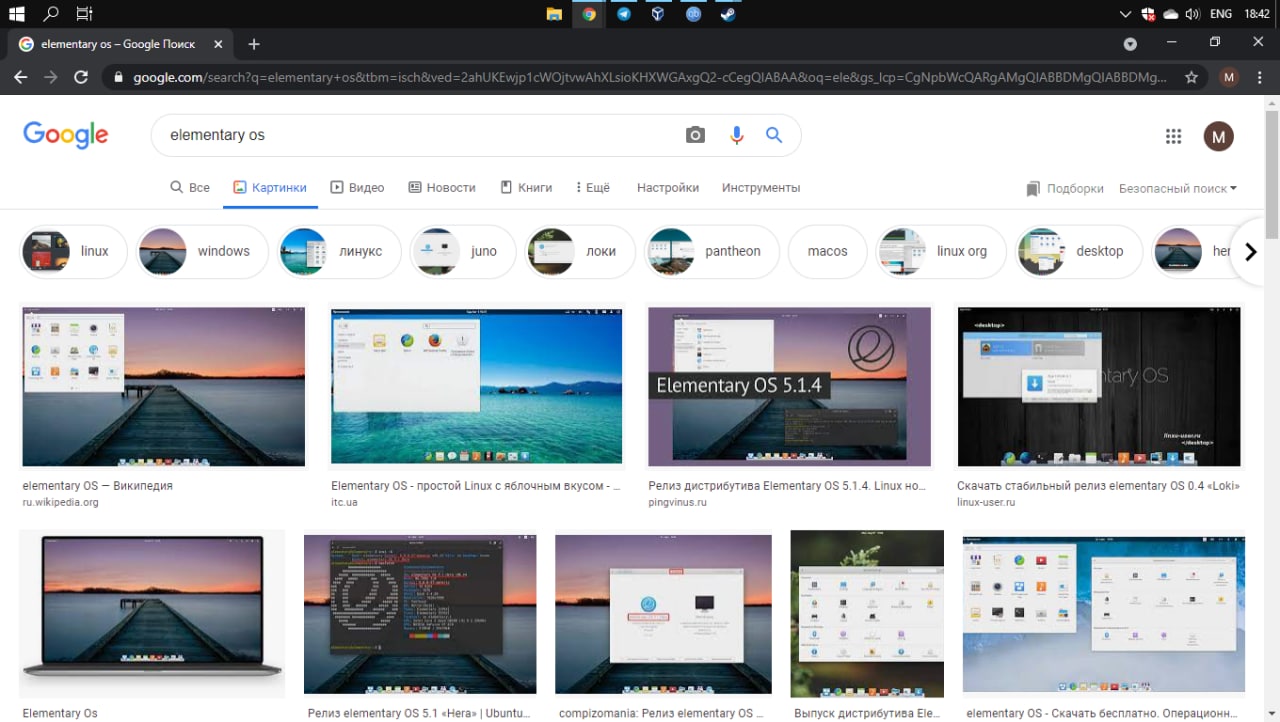Close the elementary os browser tab
This screenshot has height=722, width=1280.
(x=219, y=44)
